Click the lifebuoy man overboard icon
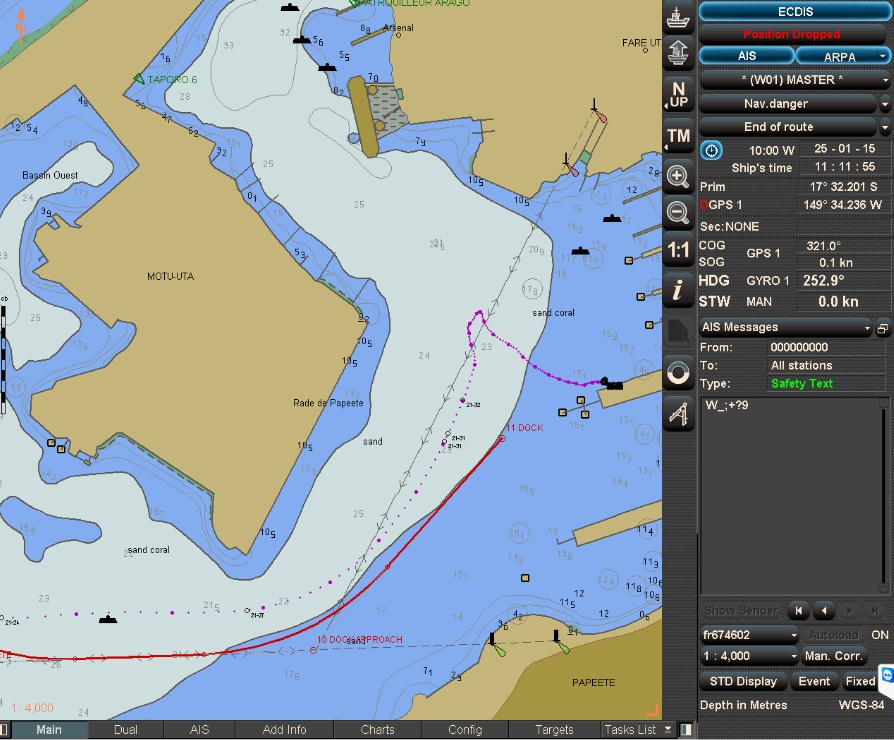Screen dimensions: 894x740 [679, 373]
